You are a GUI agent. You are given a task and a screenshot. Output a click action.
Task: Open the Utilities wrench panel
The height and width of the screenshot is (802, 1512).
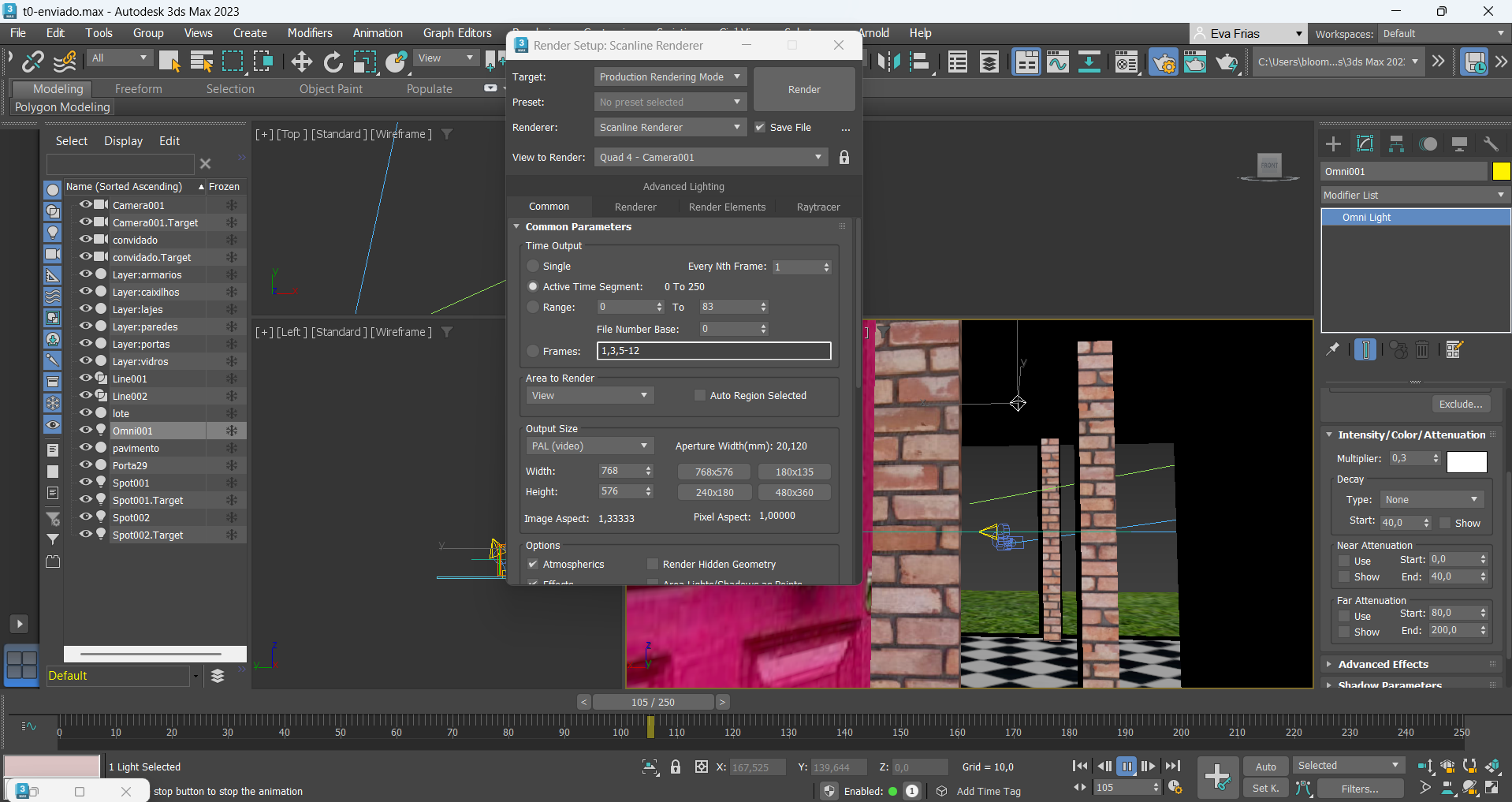point(1491,144)
